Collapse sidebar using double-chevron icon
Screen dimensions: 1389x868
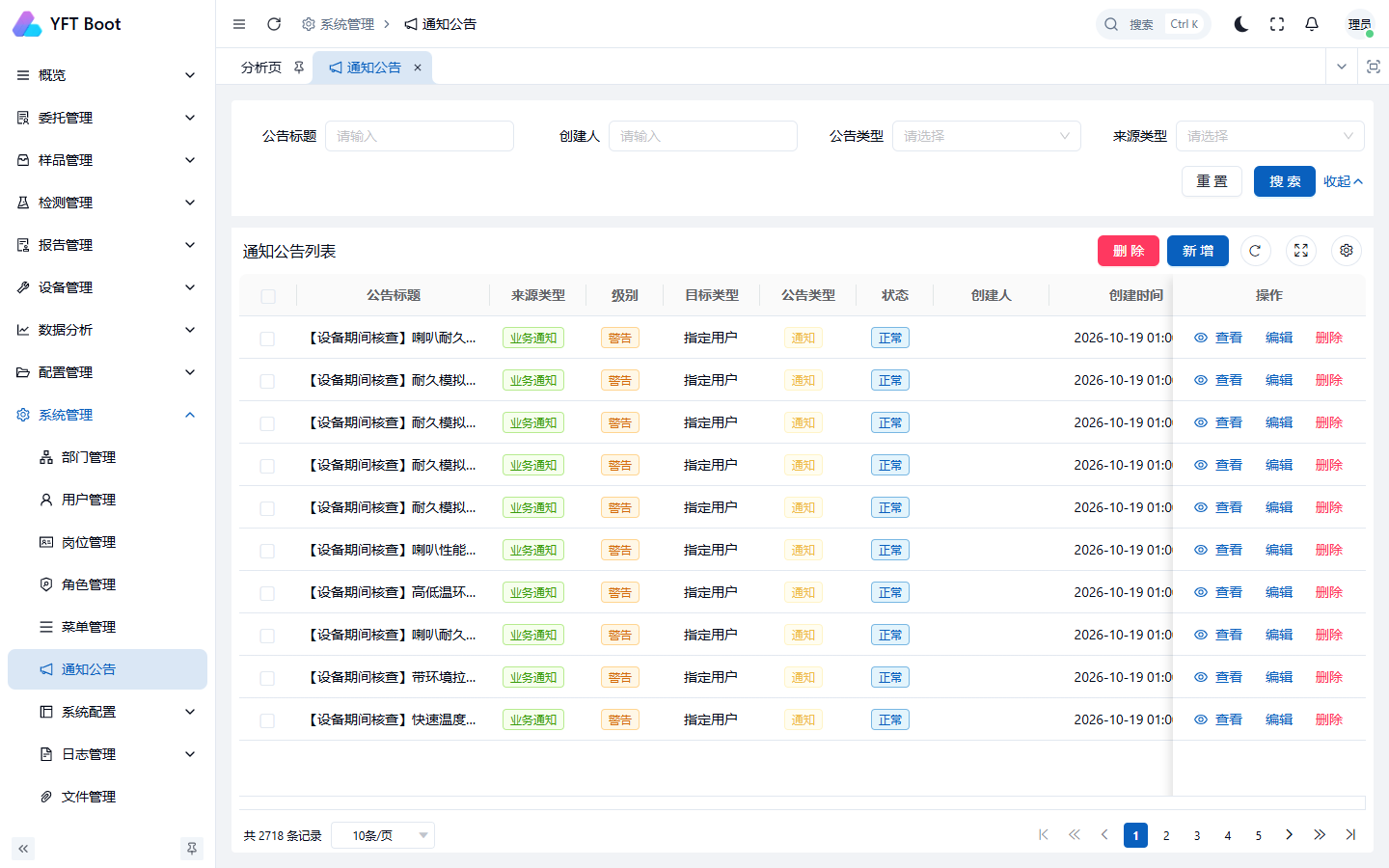point(23,849)
